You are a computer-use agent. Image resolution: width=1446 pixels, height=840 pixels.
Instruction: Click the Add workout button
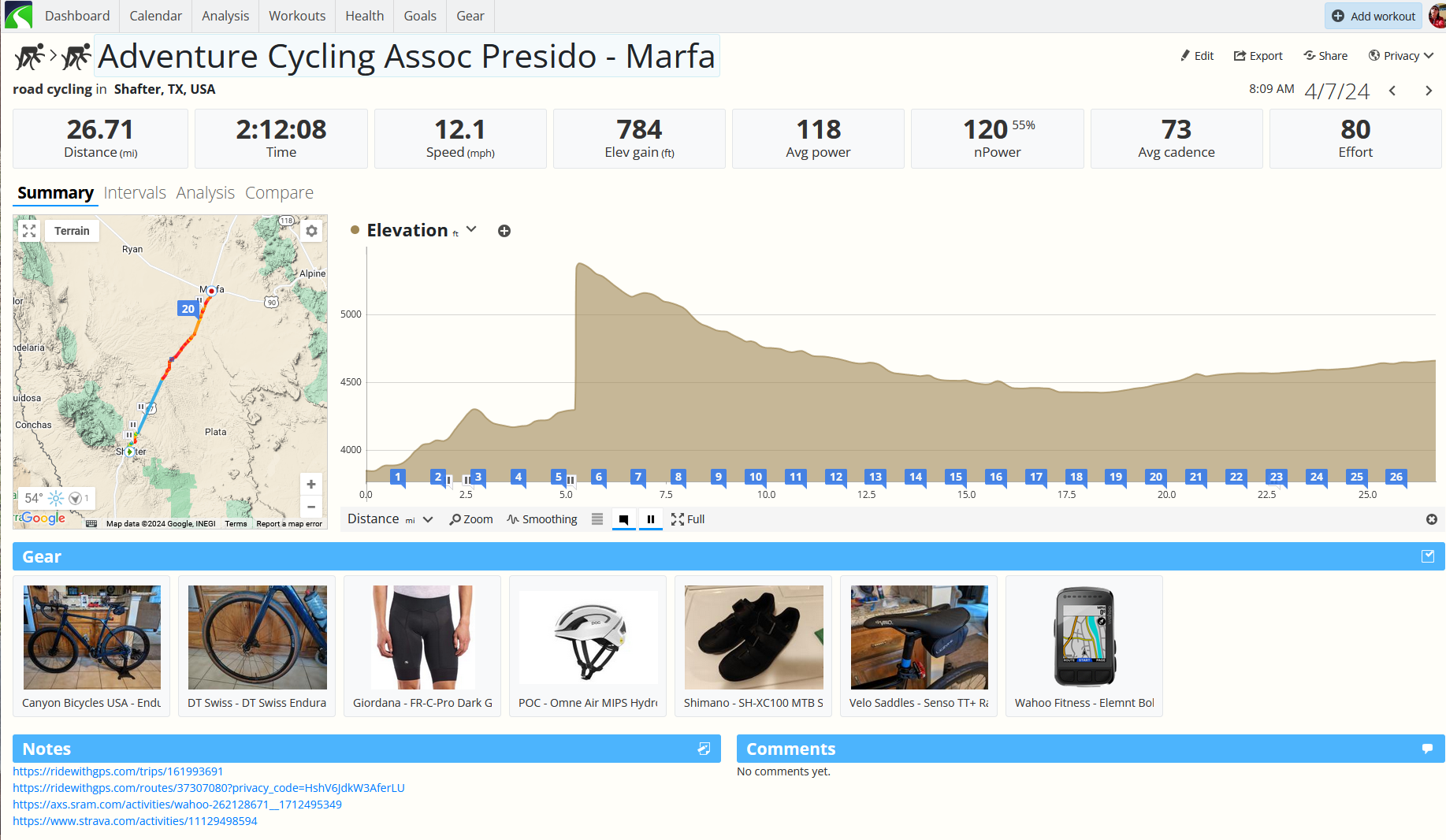[x=1374, y=16]
